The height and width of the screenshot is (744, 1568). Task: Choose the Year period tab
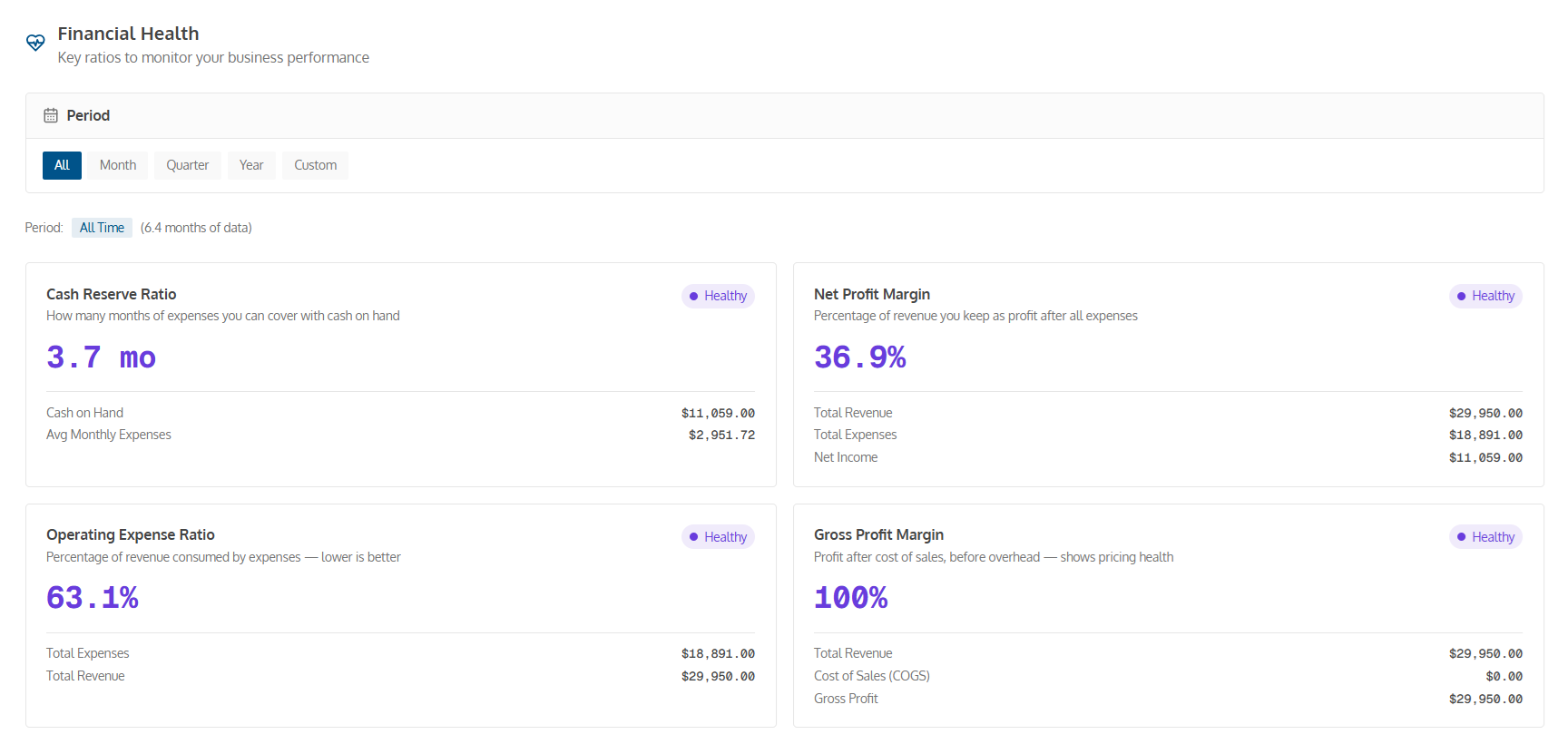251,165
